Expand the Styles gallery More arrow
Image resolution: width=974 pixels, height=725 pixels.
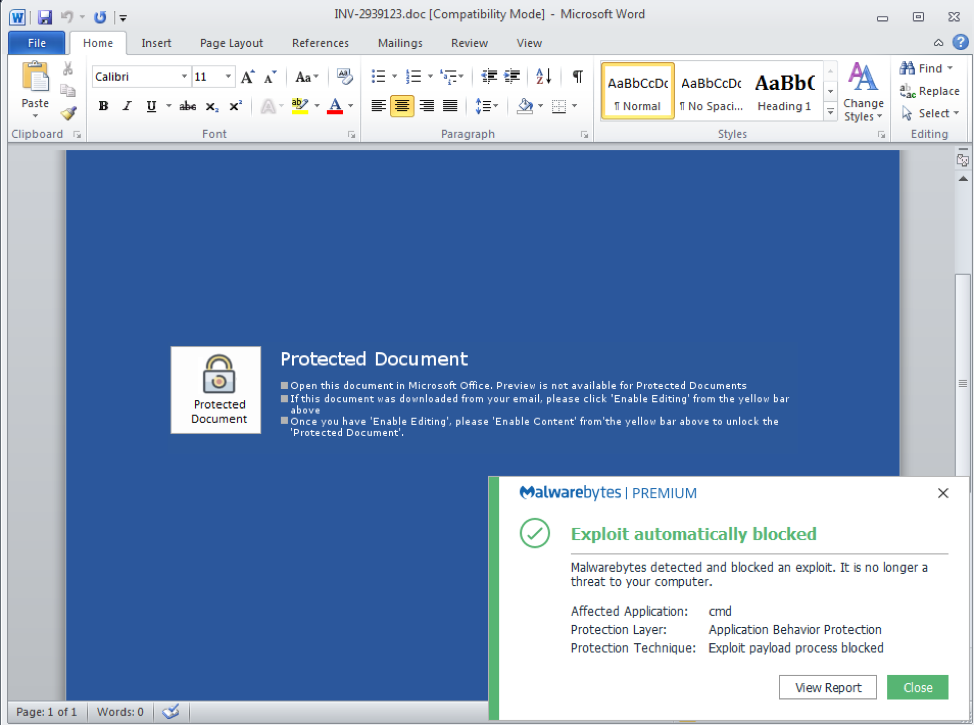coord(831,111)
